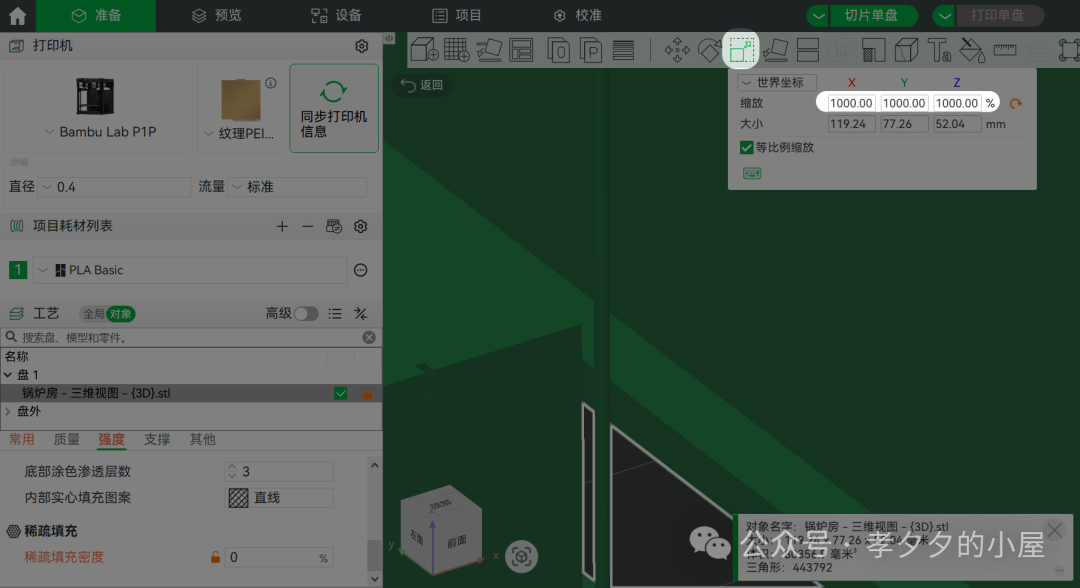The width and height of the screenshot is (1080, 588).
Task: Toggle the 高级 advanced mode switch
Action: coord(306,314)
